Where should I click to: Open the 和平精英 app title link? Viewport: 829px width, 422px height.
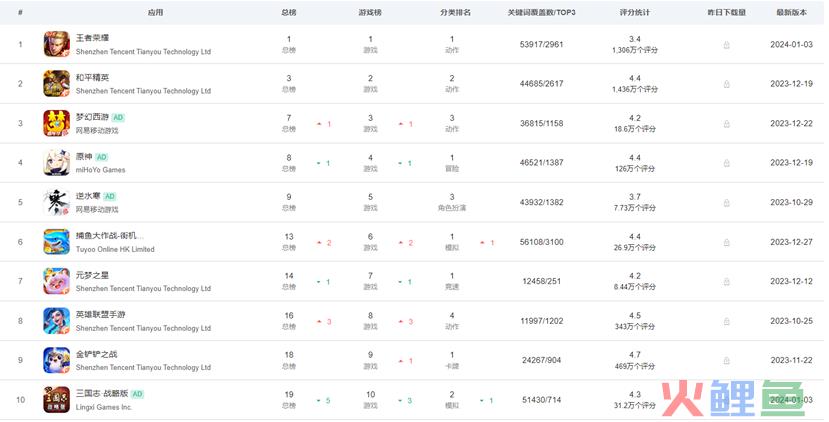[x=93, y=78]
